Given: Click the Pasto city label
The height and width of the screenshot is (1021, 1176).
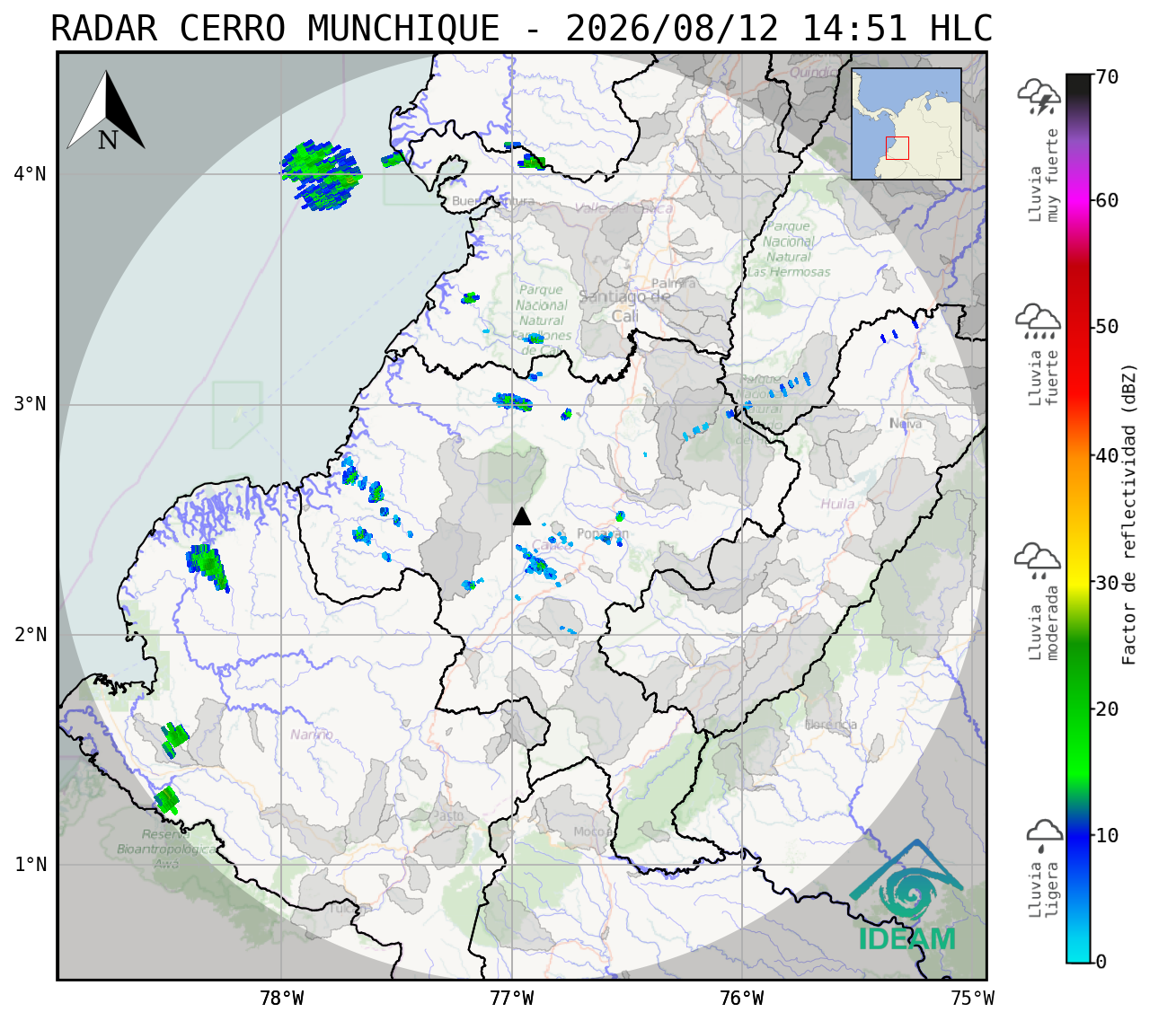Looking at the screenshot, I should pyautogui.click(x=448, y=815).
